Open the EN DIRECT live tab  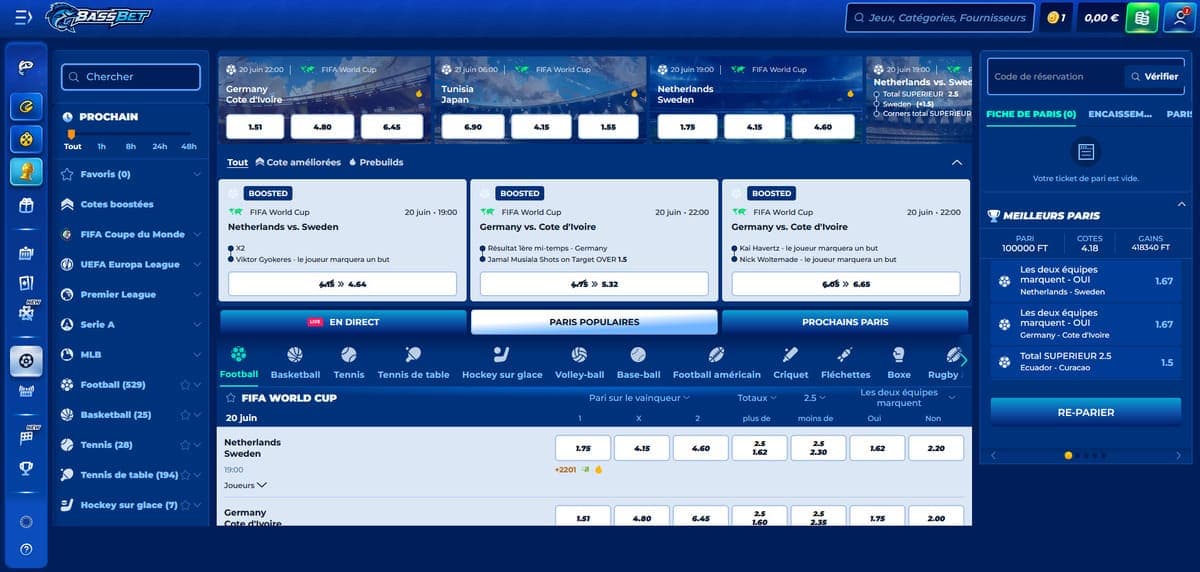click(343, 322)
